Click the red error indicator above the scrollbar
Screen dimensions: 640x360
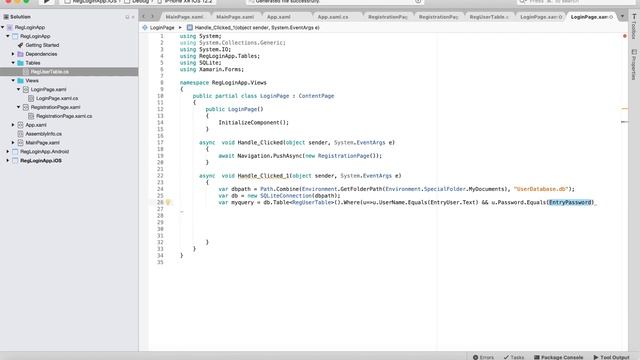pos(624,36)
